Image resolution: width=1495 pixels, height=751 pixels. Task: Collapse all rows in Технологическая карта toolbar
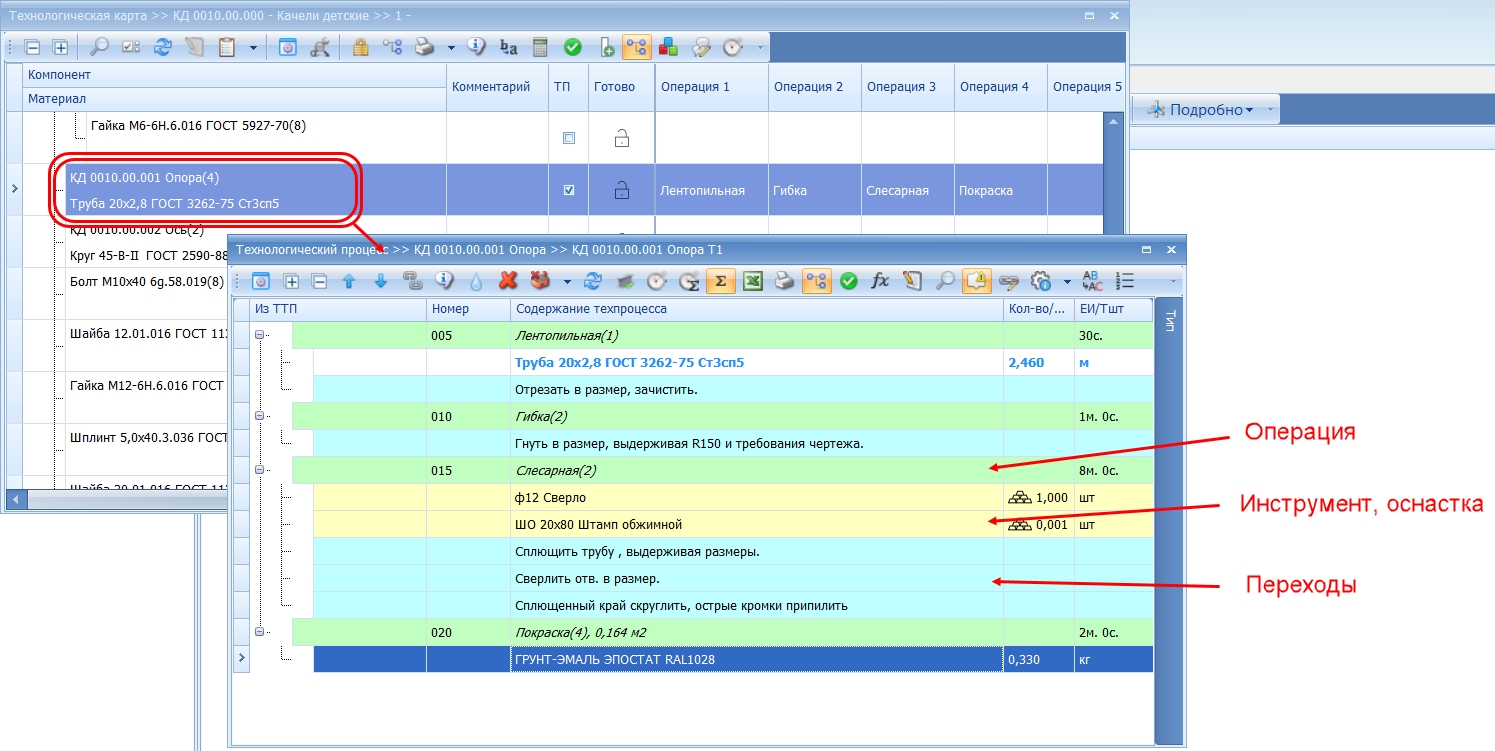[x=32, y=47]
